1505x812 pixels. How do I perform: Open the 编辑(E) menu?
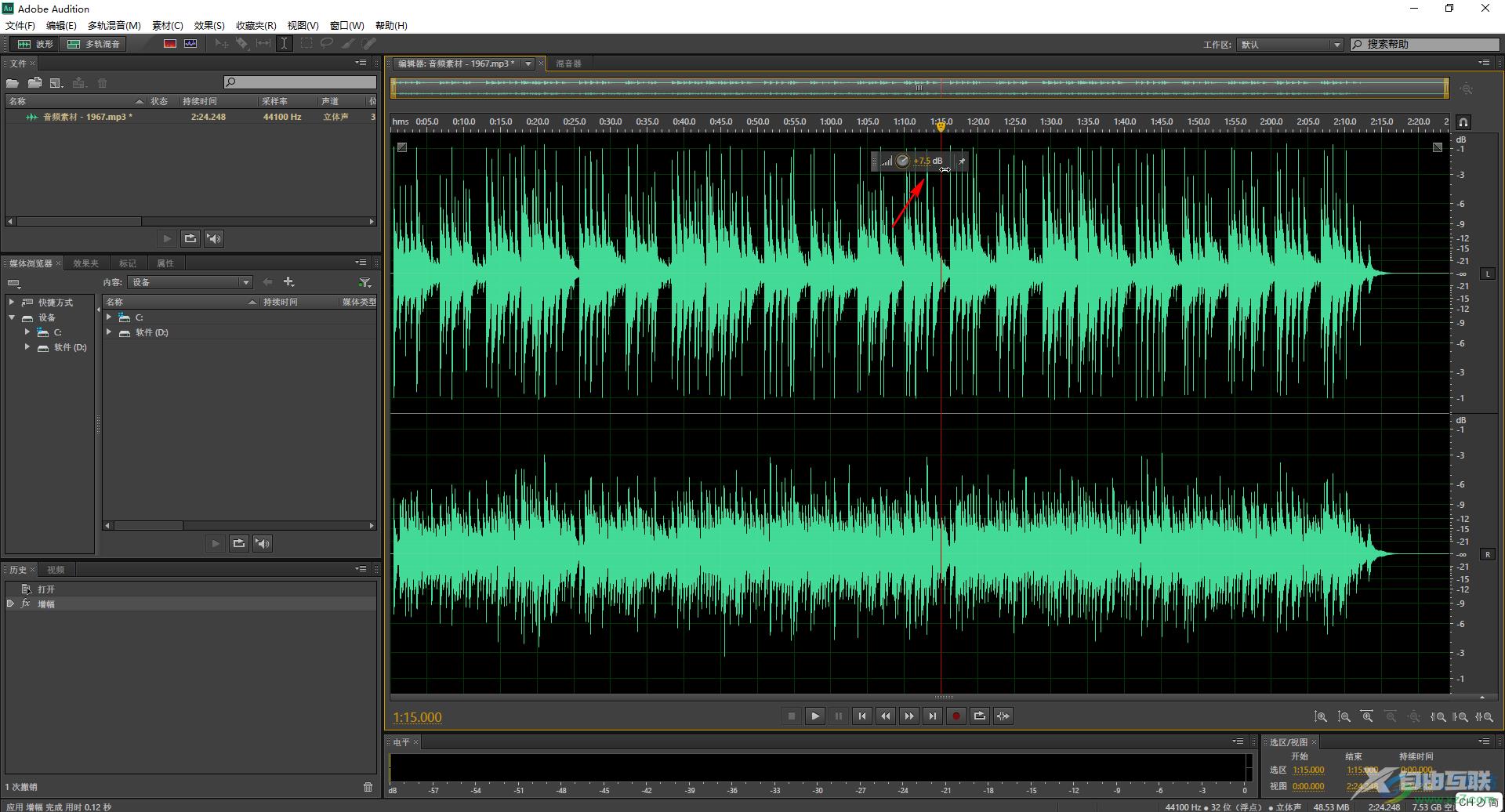pos(61,26)
